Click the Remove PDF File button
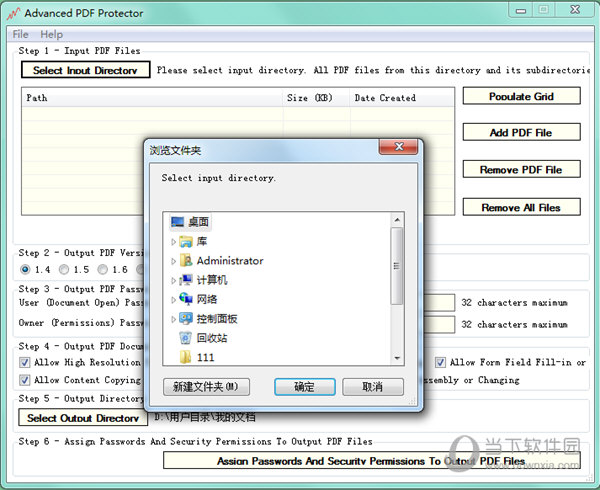This screenshot has width=600, height=490. [521, 169]
